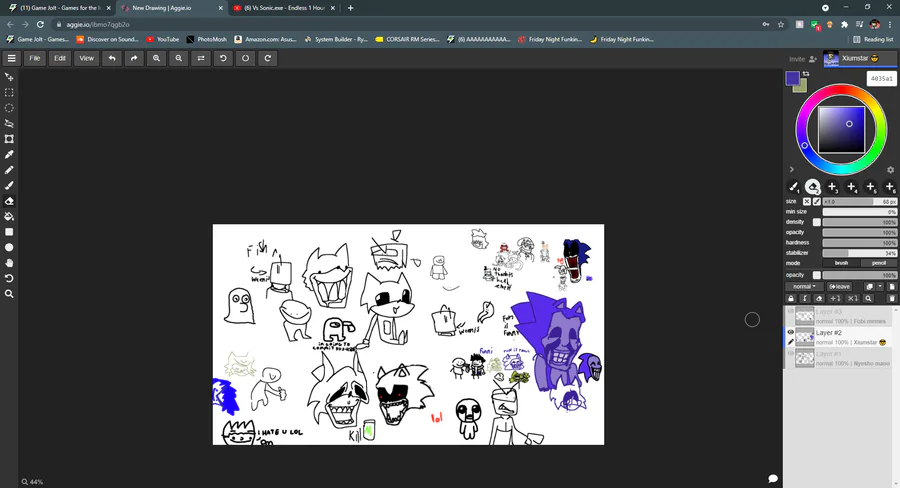Image resolution: width=900 pixels, height=488 pixels.
Task: Open a new browser tab
Action: coord(351,8)
